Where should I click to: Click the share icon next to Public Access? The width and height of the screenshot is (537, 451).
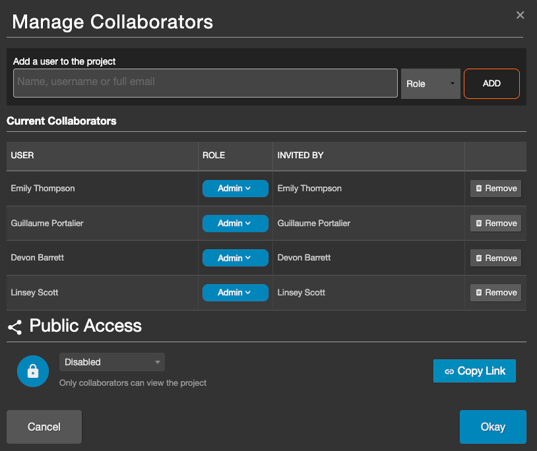click(15, 327)
